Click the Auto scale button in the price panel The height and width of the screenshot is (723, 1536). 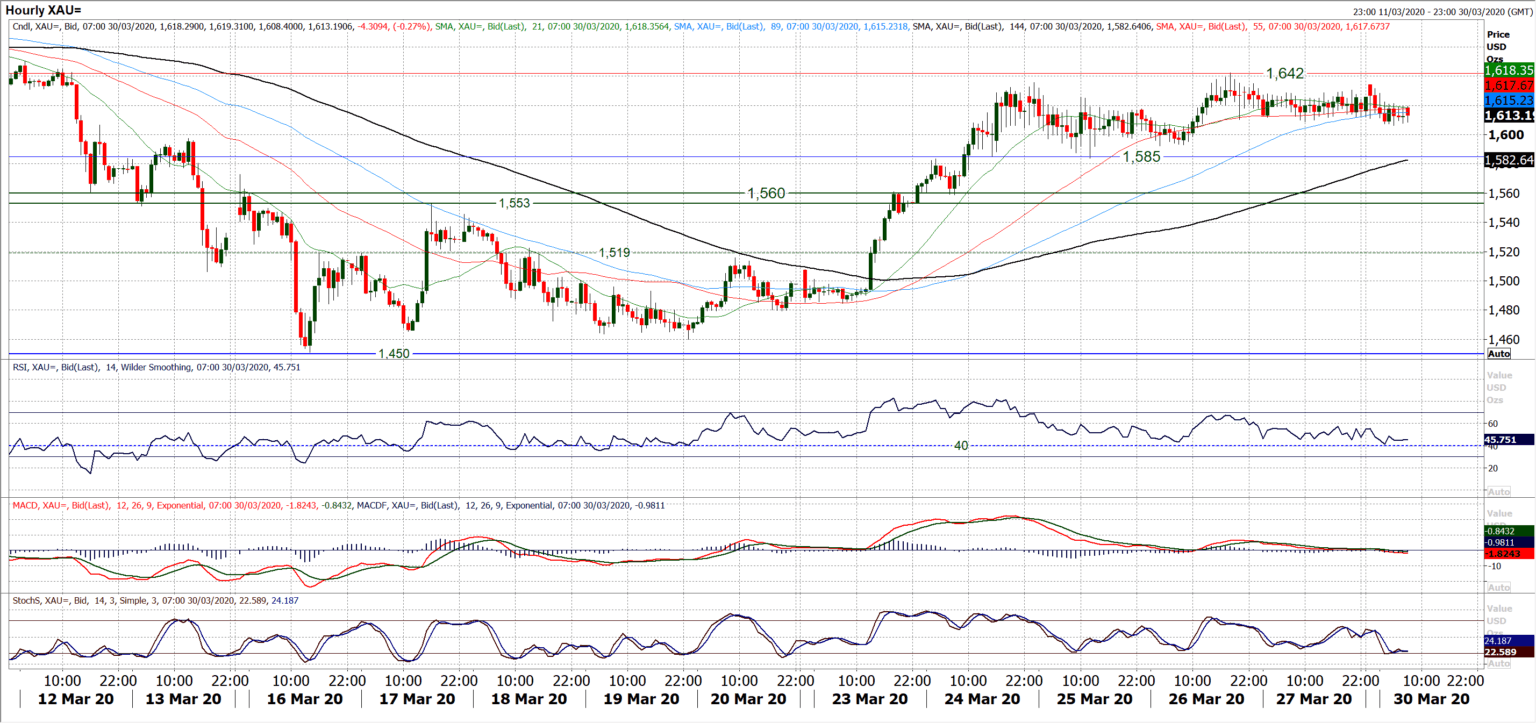(x=1499, y=354)
